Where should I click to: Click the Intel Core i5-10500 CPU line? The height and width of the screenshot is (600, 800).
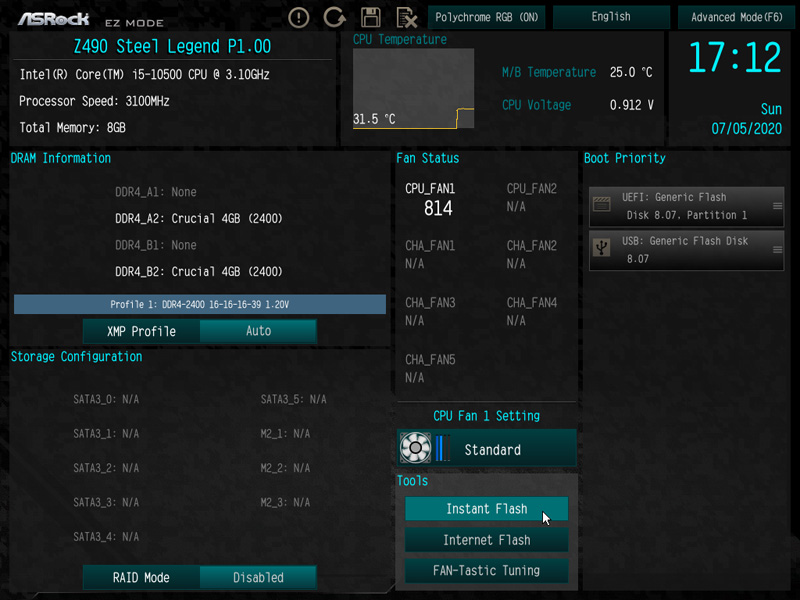pyautogui.click(x=144, y=74)
